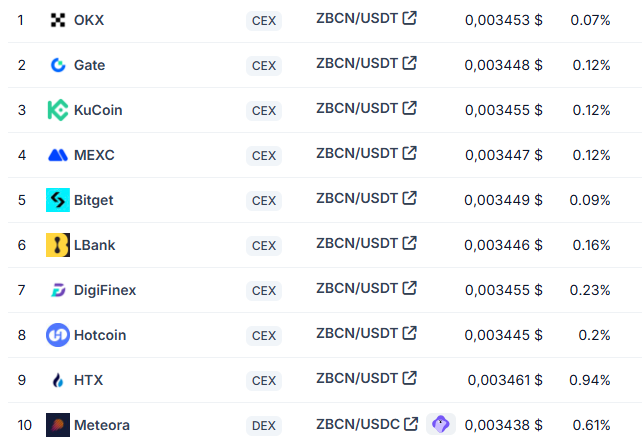Click the Gate exchange logo icon
This screenshot has width=642, height=443.
[x=58, y=65]
